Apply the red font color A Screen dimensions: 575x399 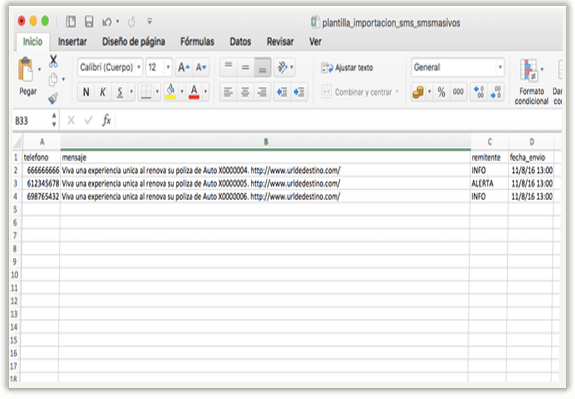(194, 92)
